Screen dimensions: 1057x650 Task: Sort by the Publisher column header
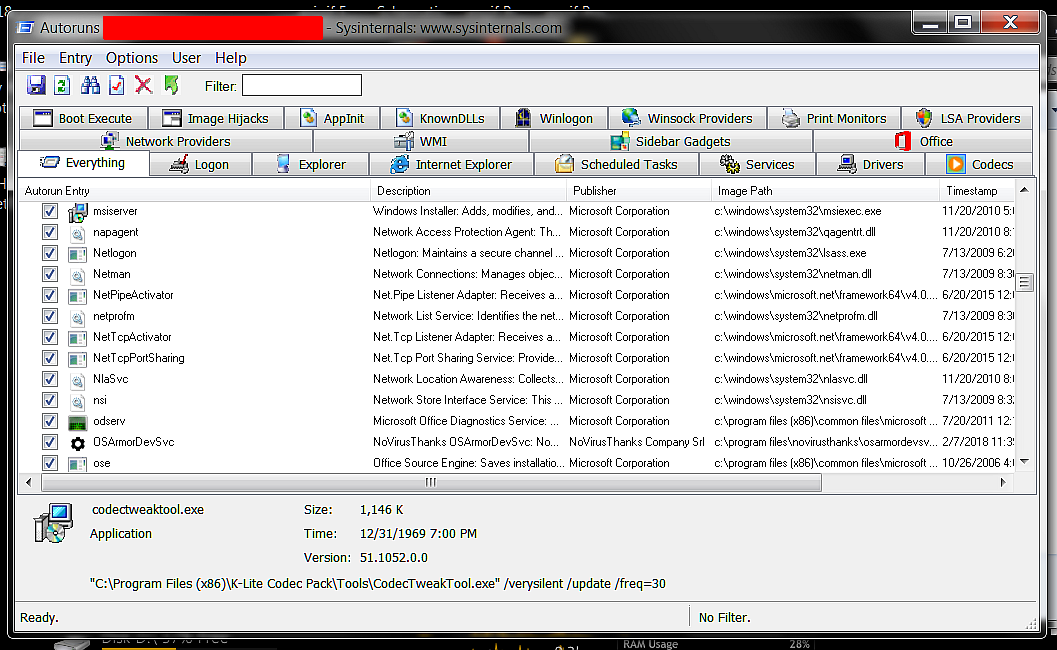click(x=639, y=191)
